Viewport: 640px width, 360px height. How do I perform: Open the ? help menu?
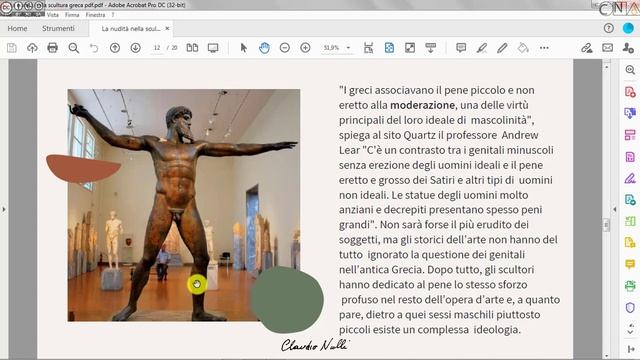click(113, 15)
